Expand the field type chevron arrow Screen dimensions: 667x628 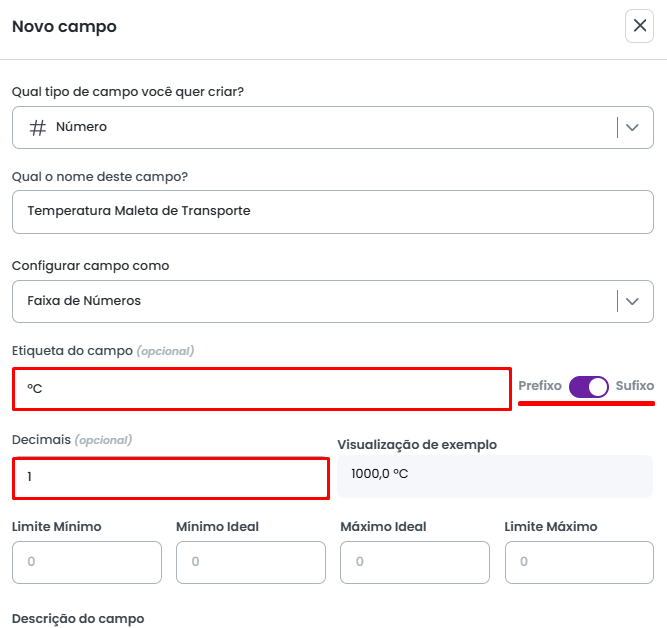632,128
